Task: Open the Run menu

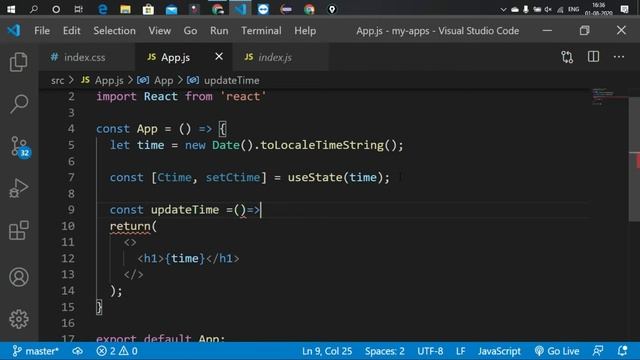Action: click(x=219, y=31)
